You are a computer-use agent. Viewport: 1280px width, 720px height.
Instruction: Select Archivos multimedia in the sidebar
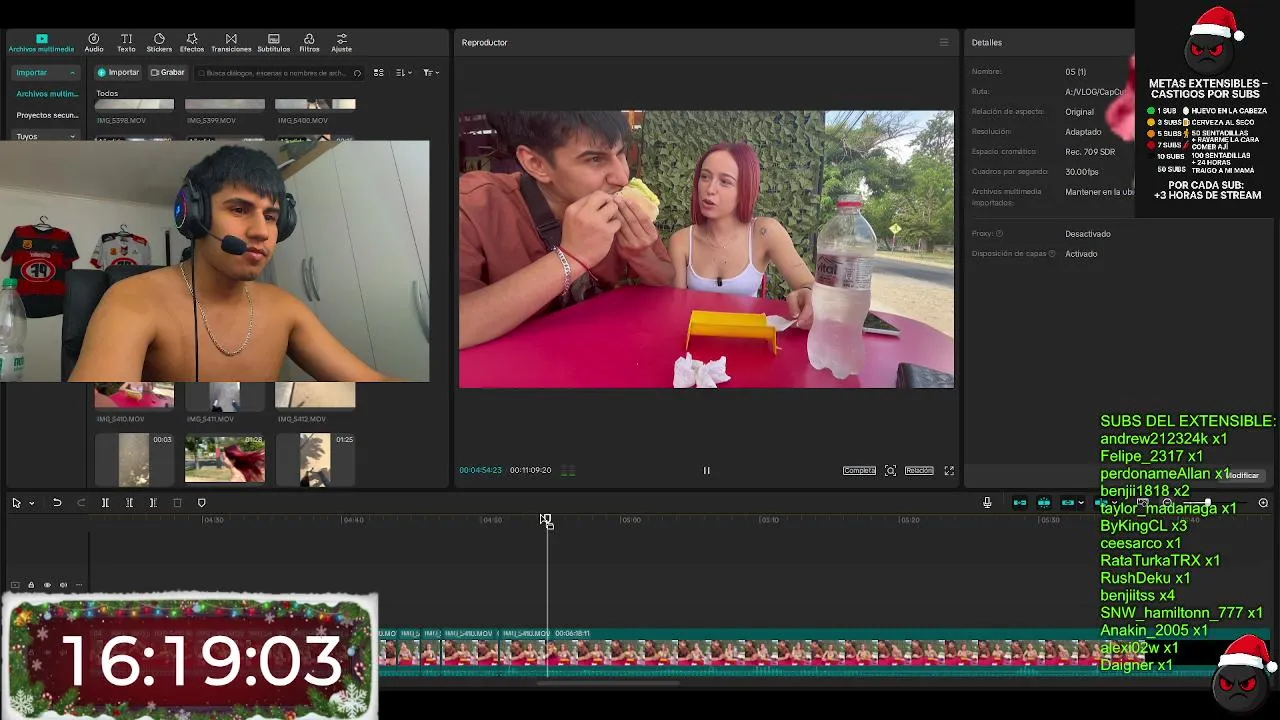47,94
